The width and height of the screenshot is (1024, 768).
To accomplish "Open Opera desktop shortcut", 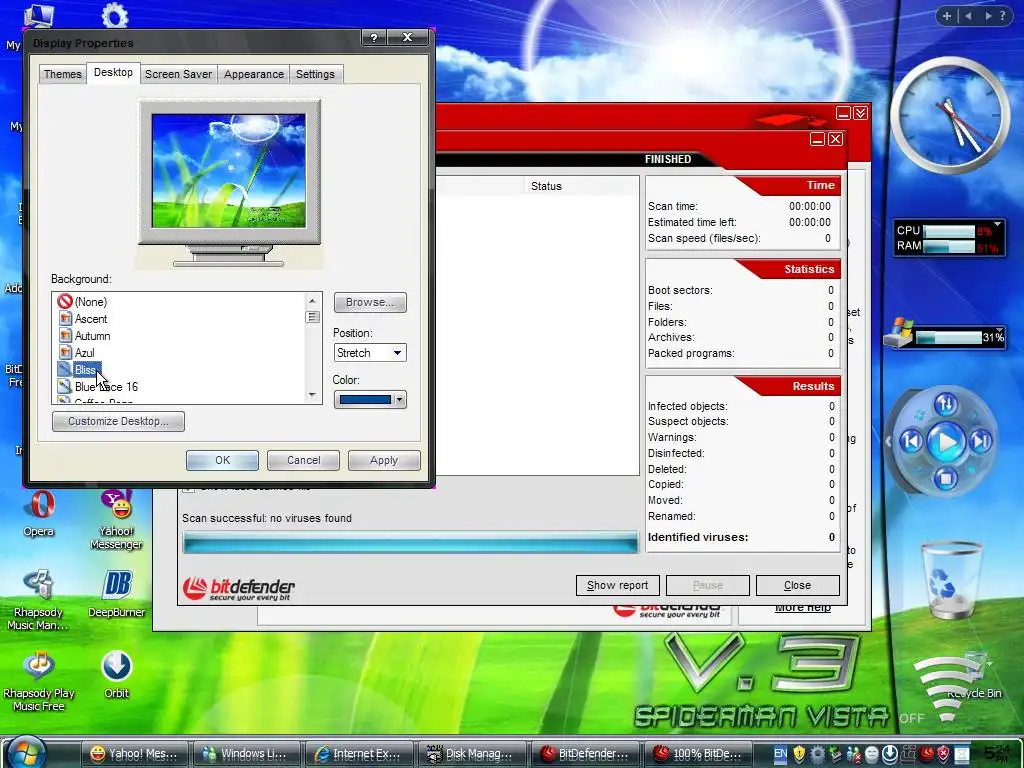I will coord(39,514).
